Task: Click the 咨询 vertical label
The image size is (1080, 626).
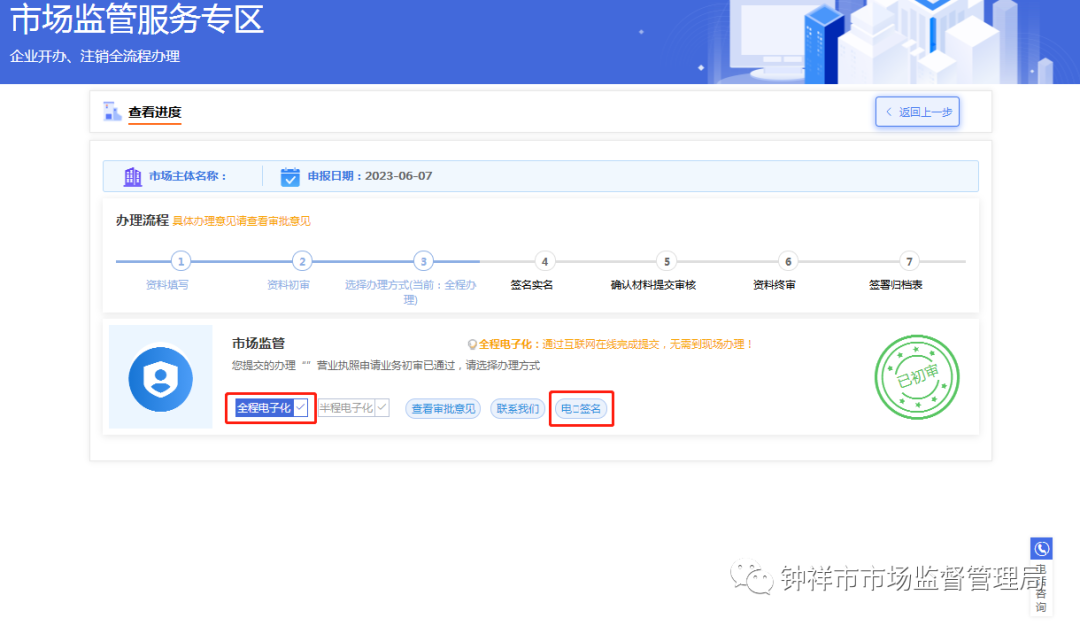Action: [x=1041, y=589]
